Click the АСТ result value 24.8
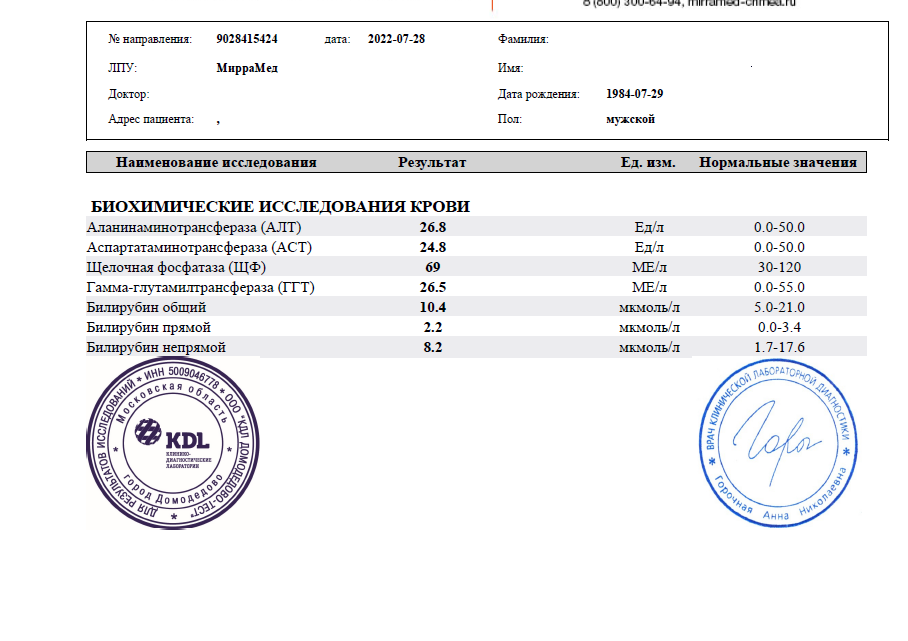Viewport: 908px width, 641px height. (x=432, y=247)
